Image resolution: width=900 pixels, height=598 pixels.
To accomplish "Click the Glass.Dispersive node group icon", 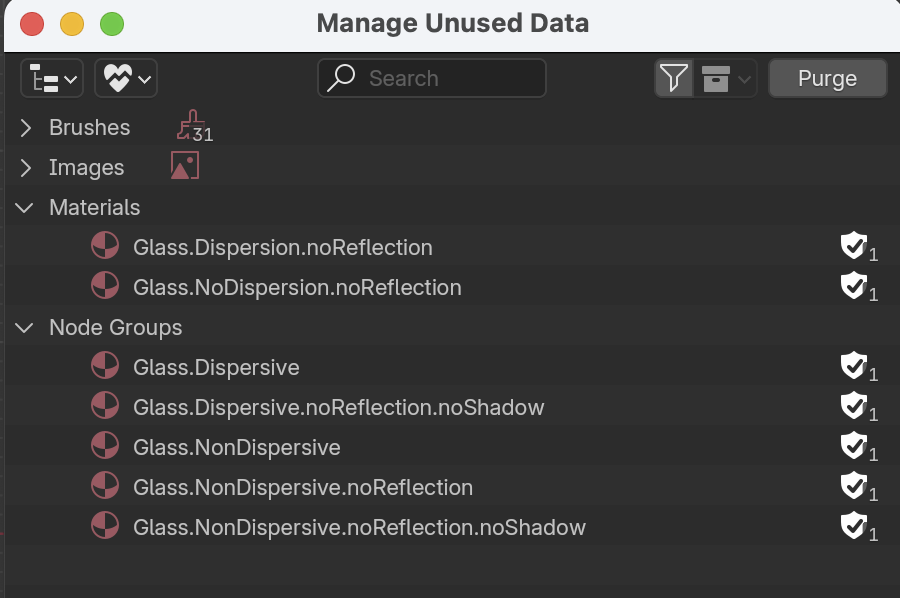I will 105,366.
